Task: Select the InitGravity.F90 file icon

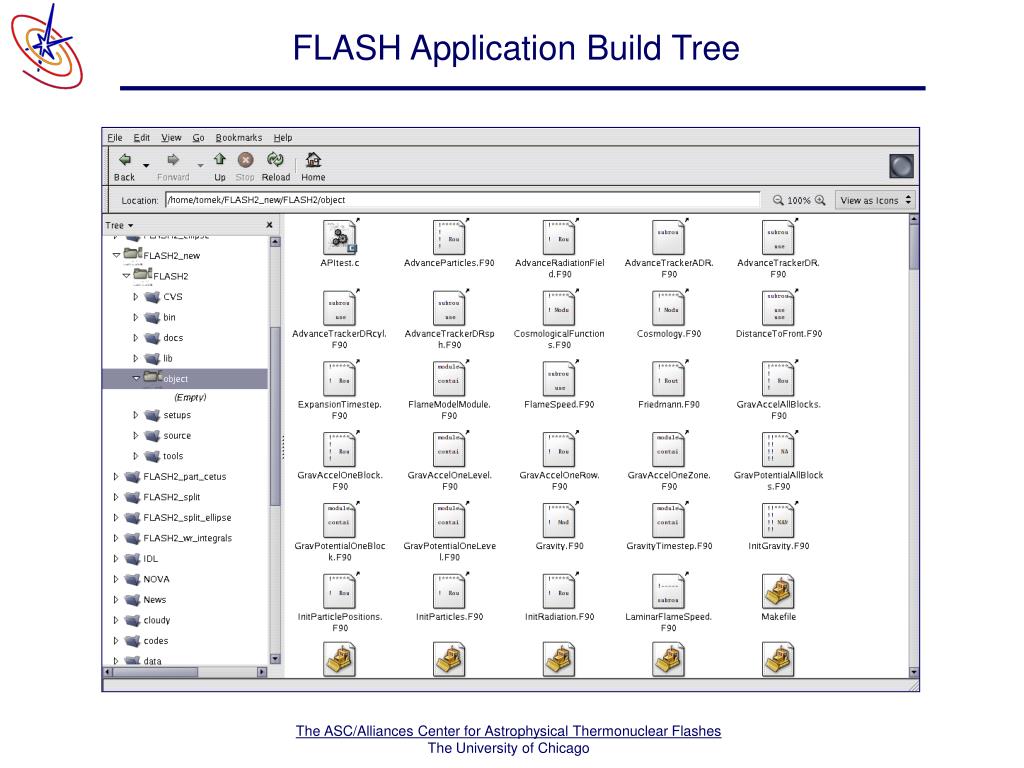Action: coord(778,520)
